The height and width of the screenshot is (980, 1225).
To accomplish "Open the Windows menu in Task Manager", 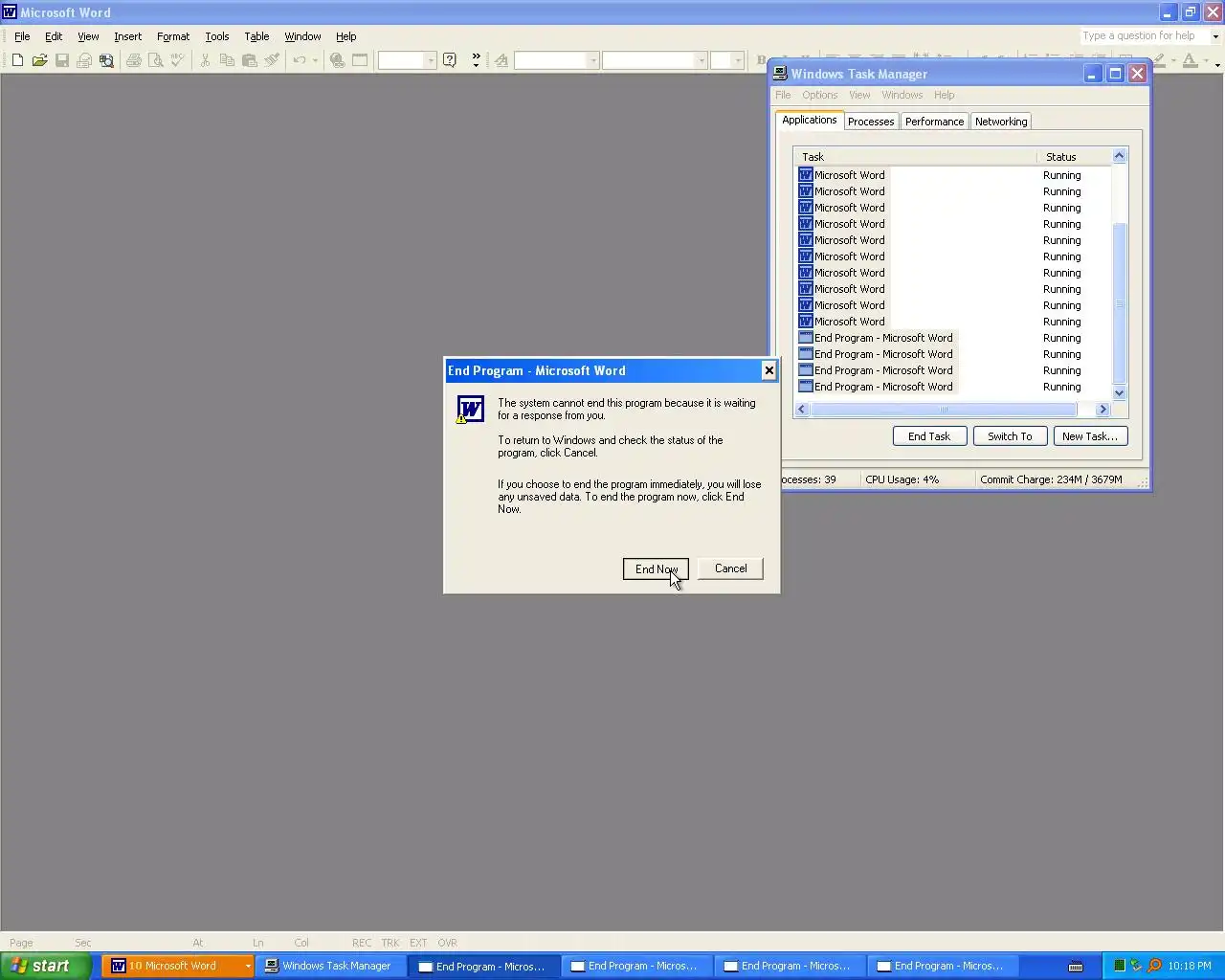I will [902, 95].
